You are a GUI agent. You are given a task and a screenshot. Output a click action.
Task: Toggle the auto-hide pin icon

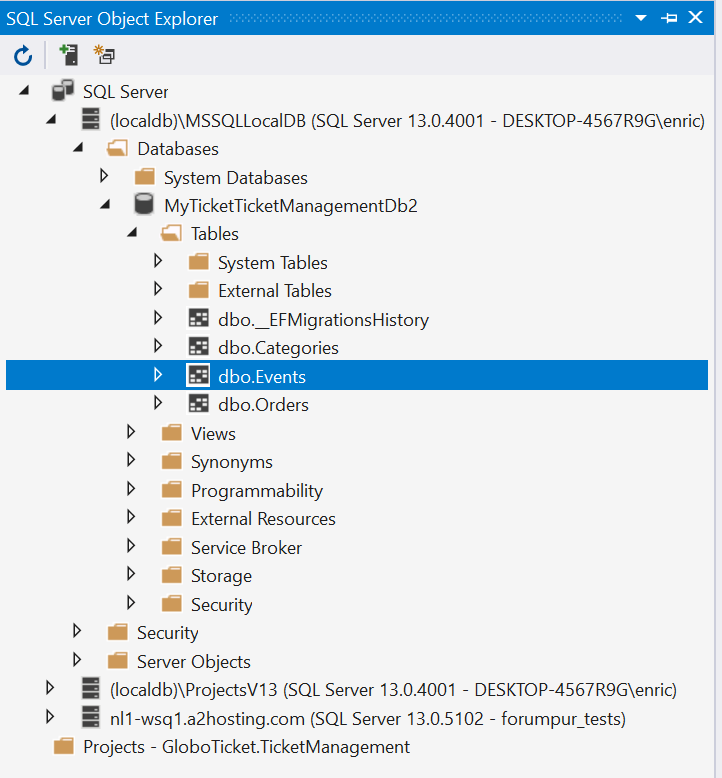tap(669, 18)
